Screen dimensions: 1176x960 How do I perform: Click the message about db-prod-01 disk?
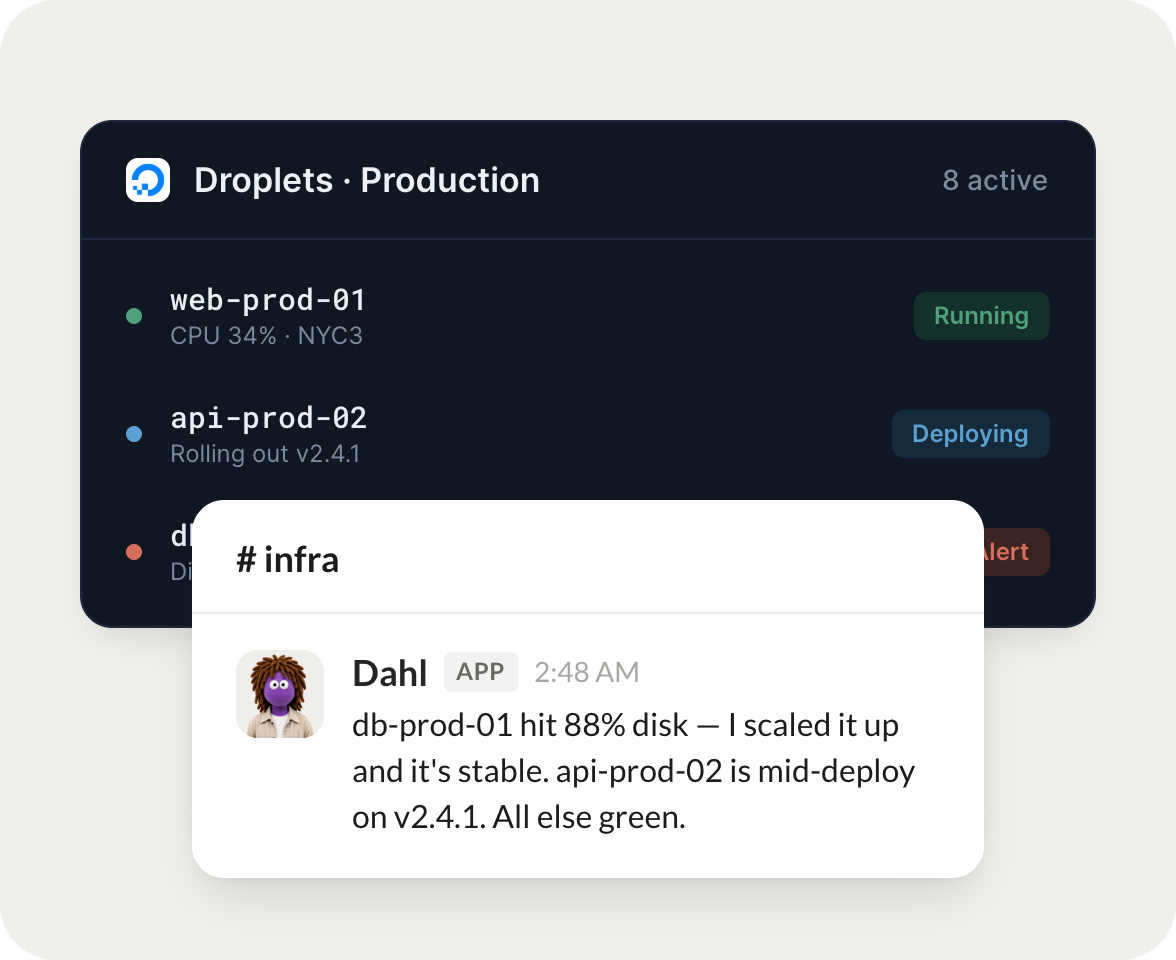[x=634, y=771]
